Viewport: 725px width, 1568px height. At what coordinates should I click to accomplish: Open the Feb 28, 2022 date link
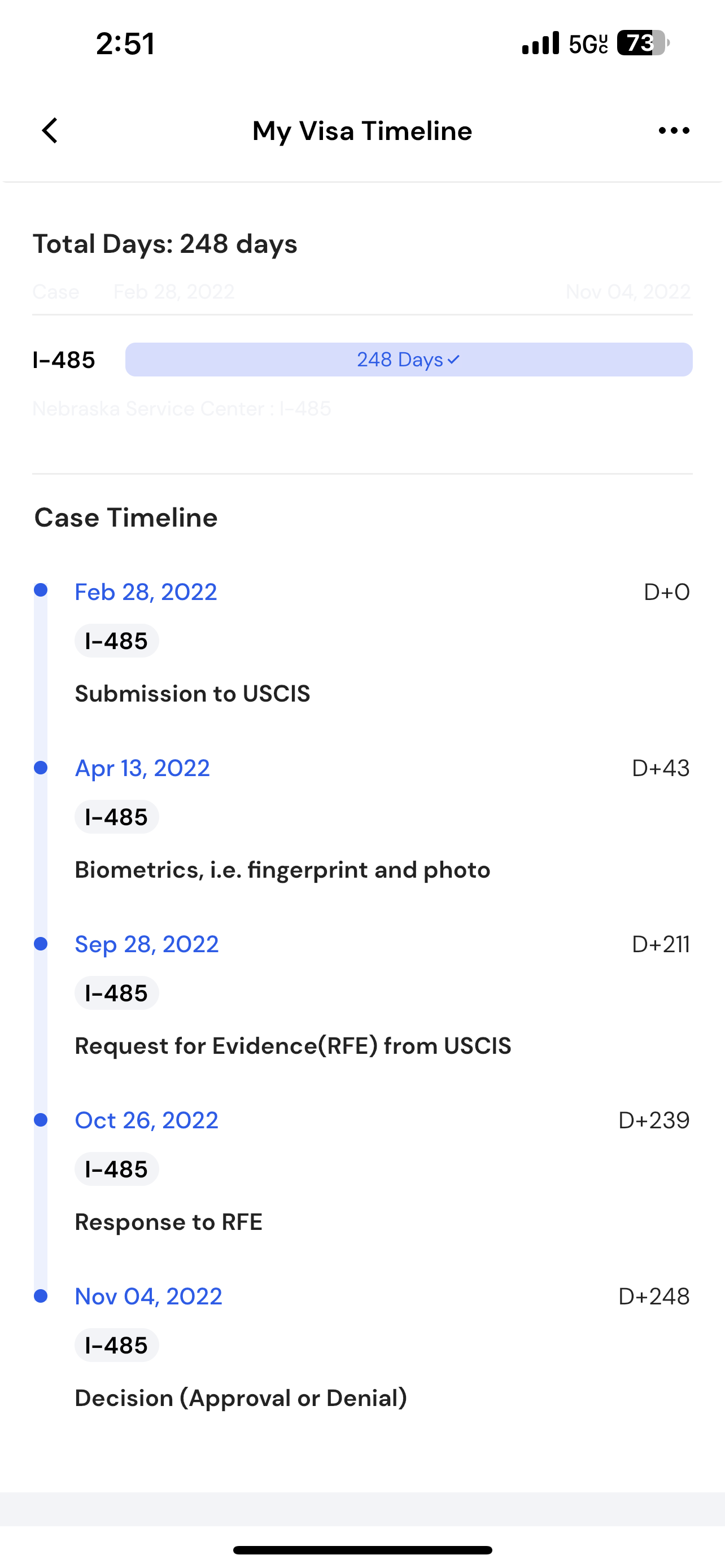pyautogui.click(x=146, y=592)
